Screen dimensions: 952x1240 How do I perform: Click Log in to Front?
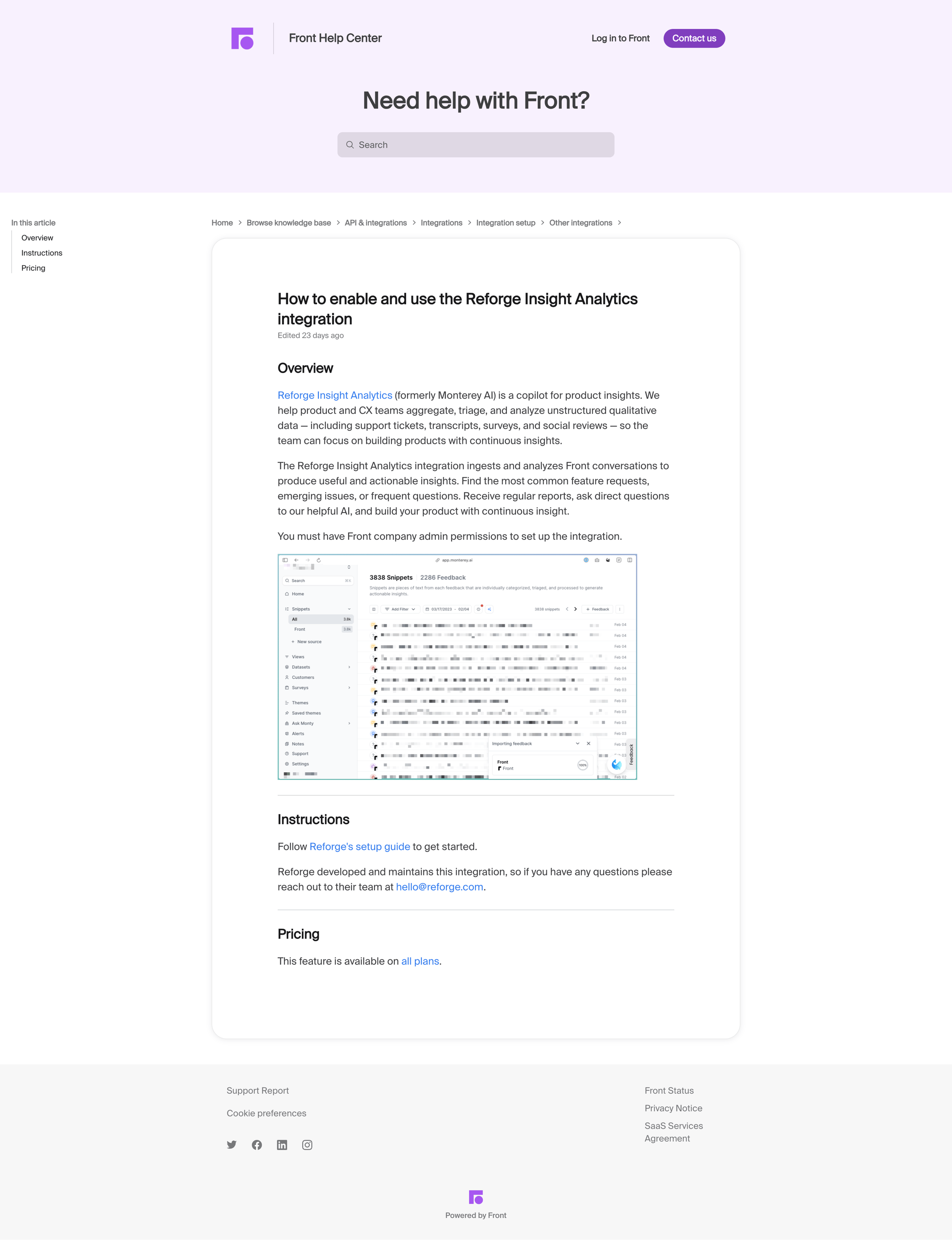click(620, 38)
